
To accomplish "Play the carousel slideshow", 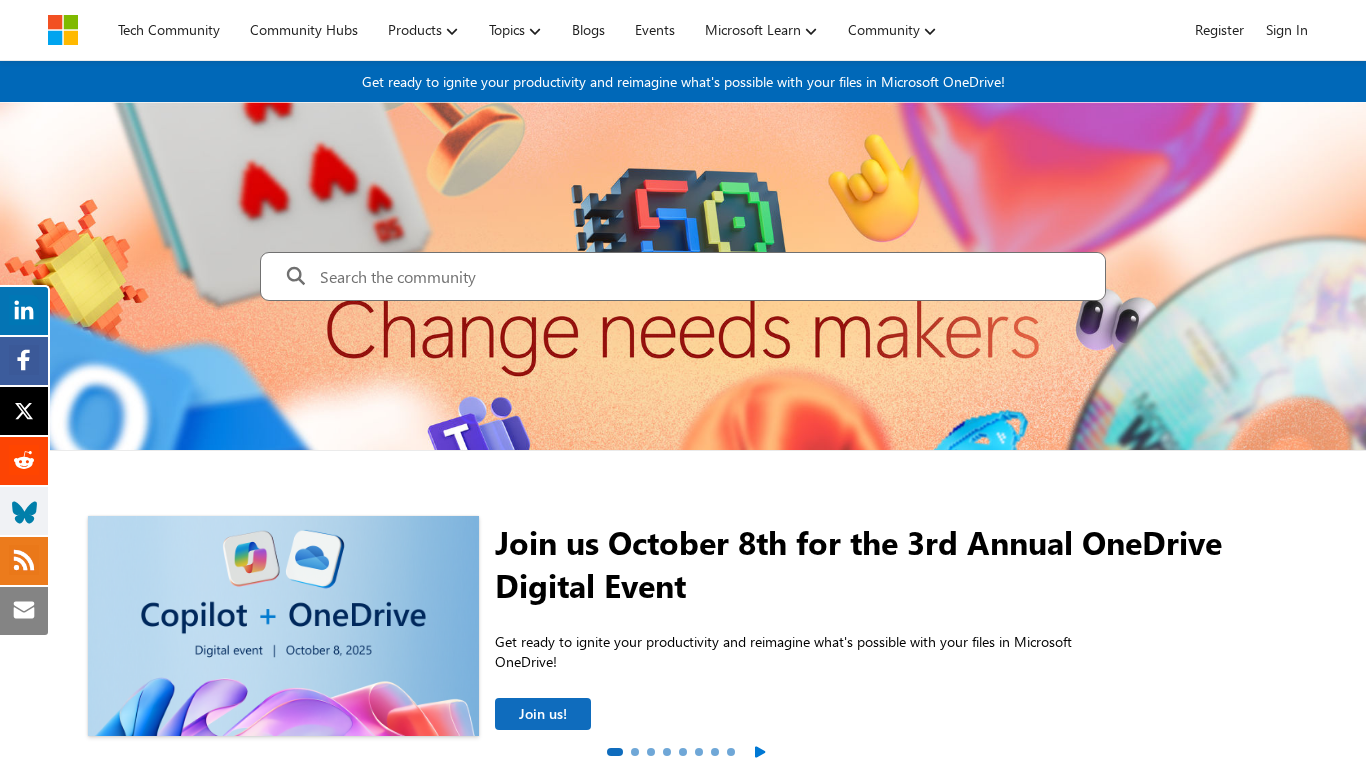I will click(x=760, y=752).
